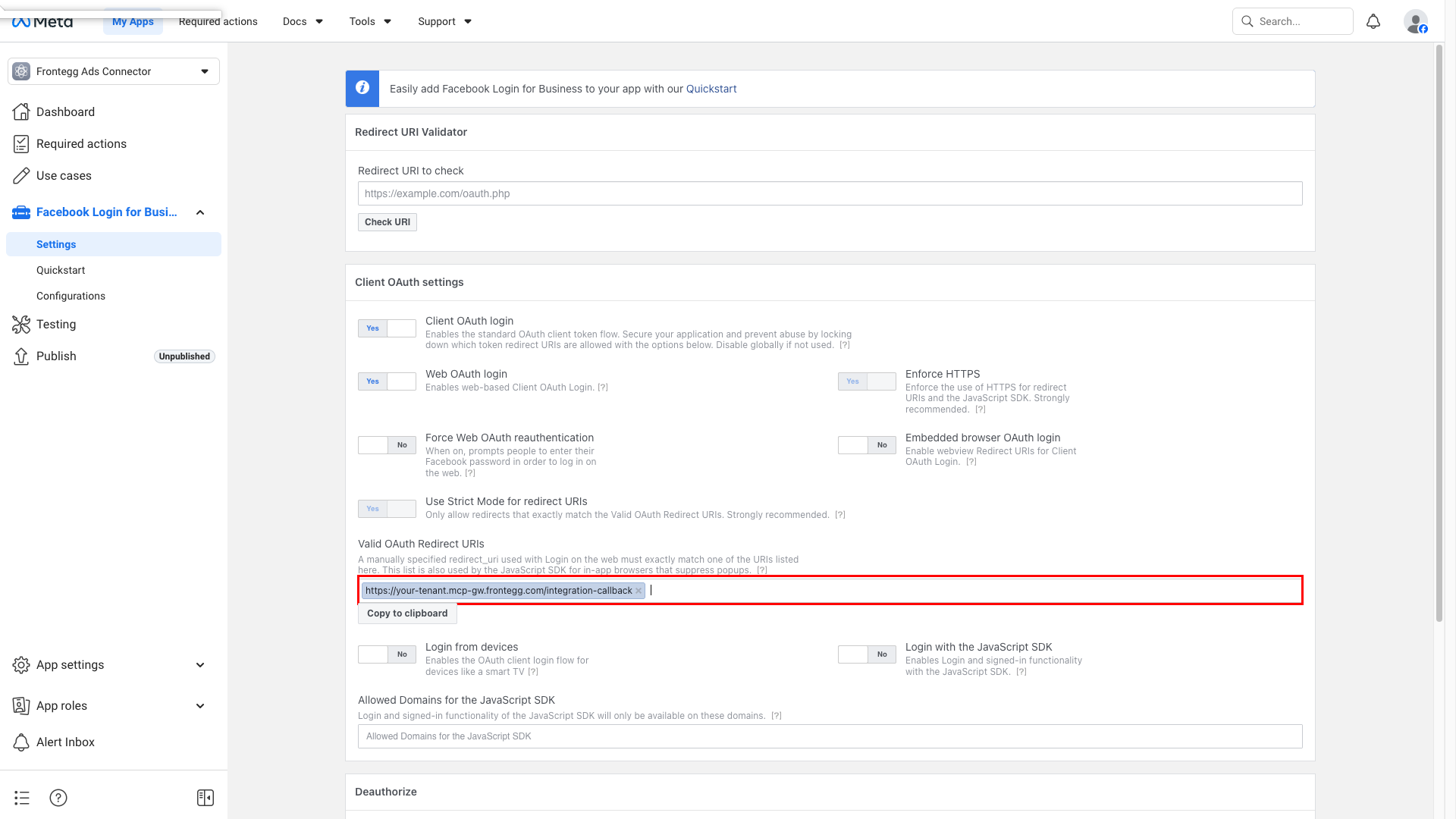Click the App roles badge icon
1456x819 pixels.
[x=21, y=706]
